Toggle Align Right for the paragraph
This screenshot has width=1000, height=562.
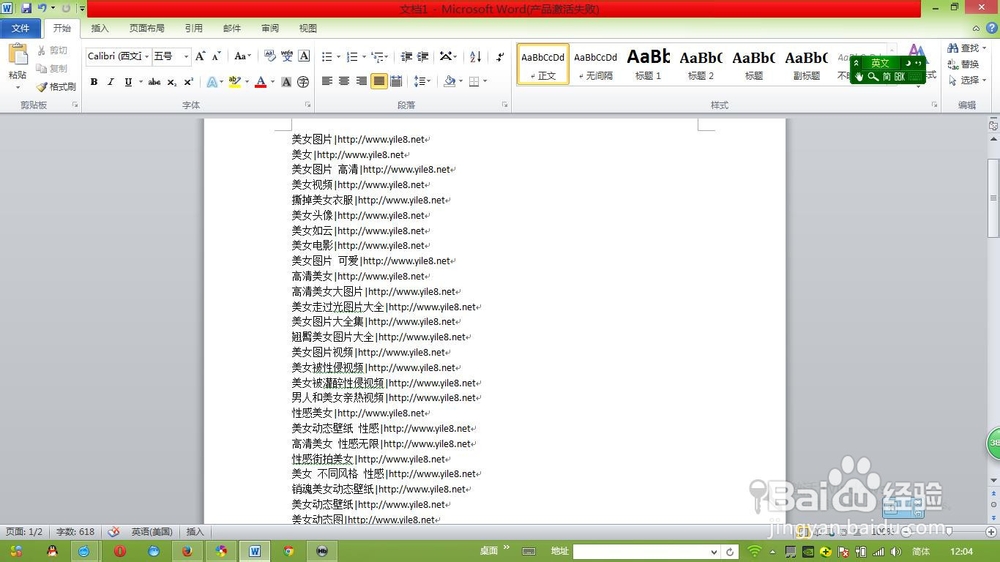coord(362,81)
